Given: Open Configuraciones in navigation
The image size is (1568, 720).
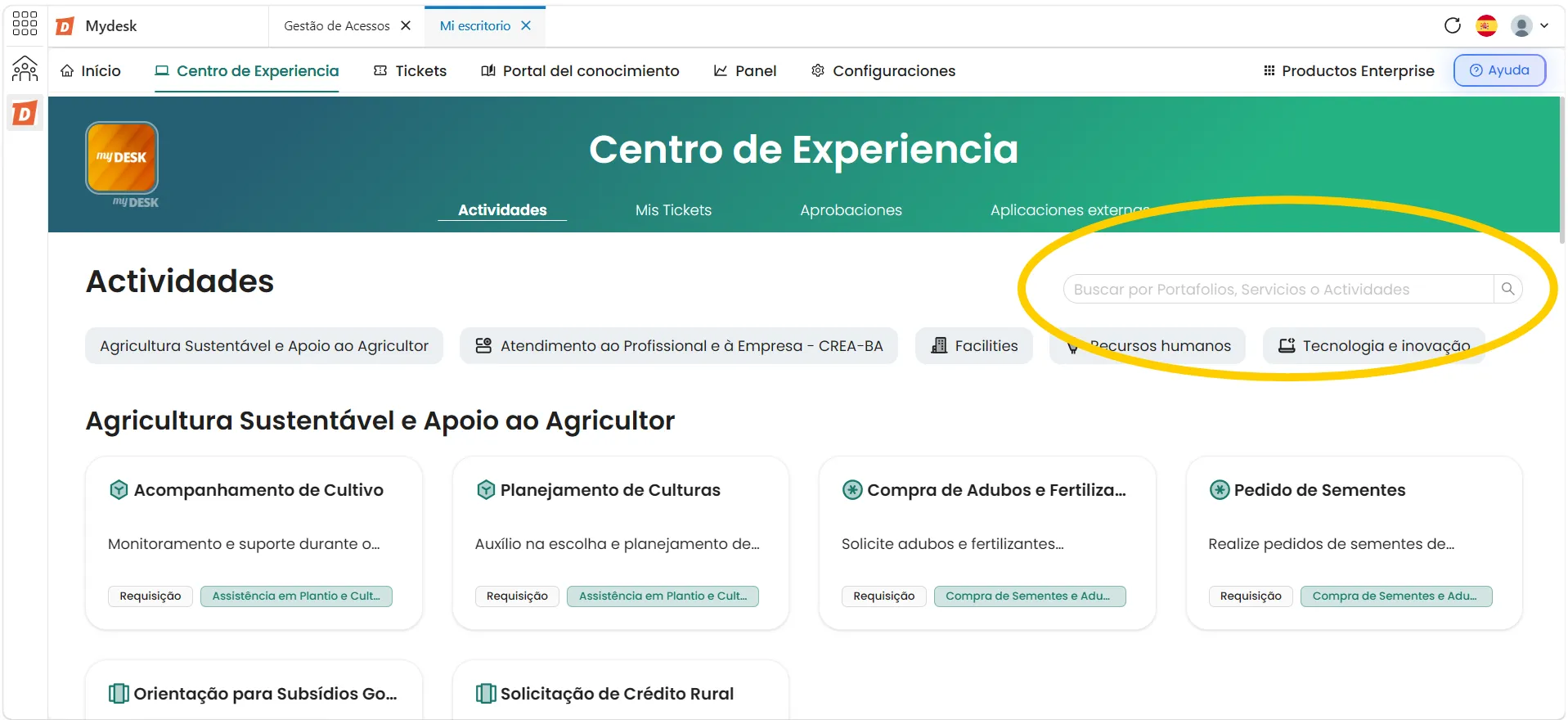Looking at the screenshot, I should (x=883, y=71).
